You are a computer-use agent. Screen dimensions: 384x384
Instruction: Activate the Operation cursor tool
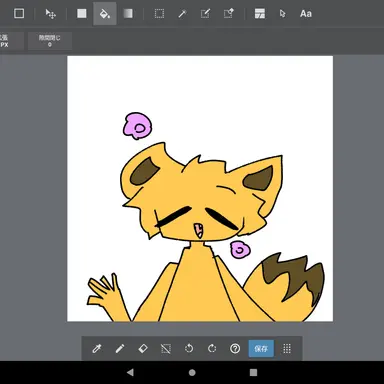pyautogui.click(x=283, y=14)
